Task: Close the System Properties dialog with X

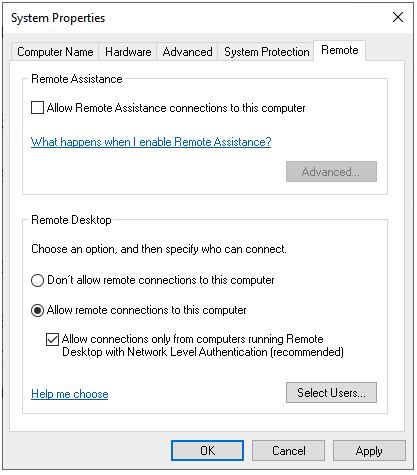Action: click(398, 17)
